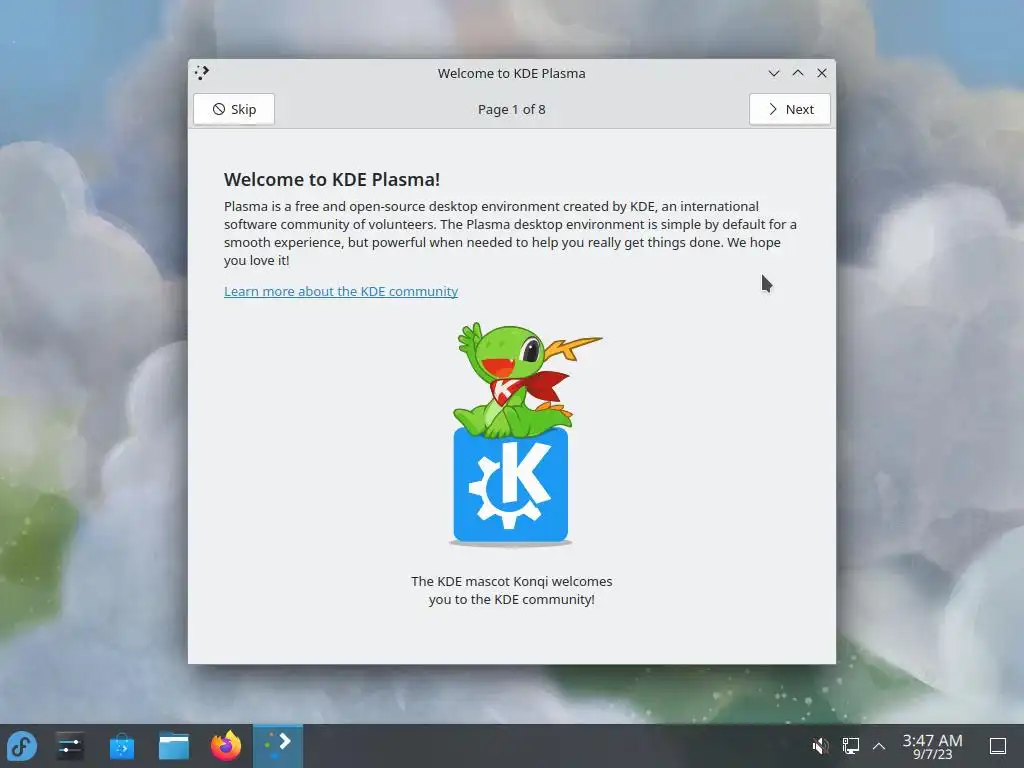Minimize the Welcome to KDE Plasma window
This screenshot has width=1024, height=768.
774,73
